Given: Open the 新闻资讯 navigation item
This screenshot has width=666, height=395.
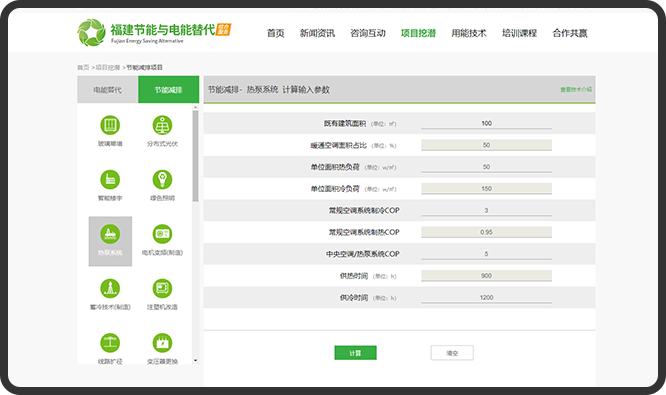Looking at the screenshot, I should 317,33.
